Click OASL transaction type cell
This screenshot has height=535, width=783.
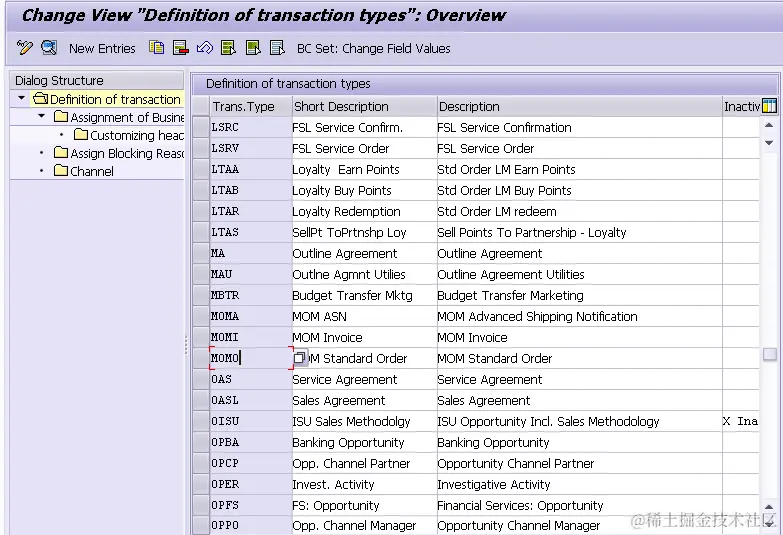pos(251,400)
